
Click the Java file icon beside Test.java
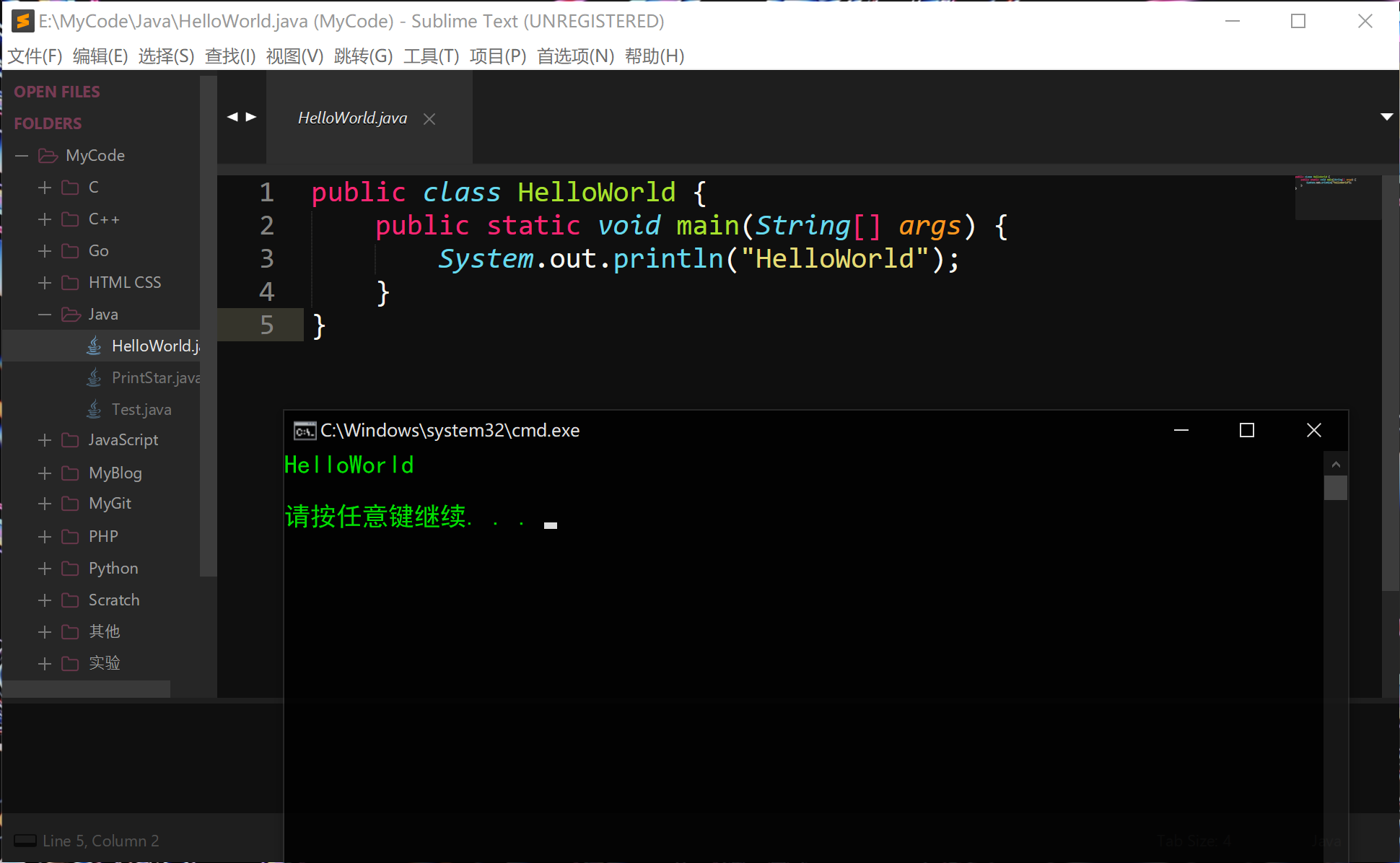point(94,409)
